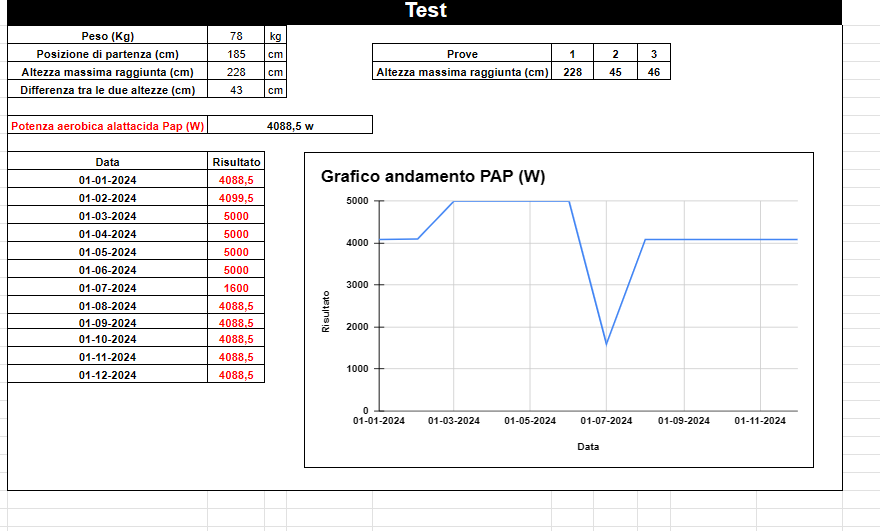Select the Prove column 2 header
Screen dimensions: 880x531
click(616, 53)
